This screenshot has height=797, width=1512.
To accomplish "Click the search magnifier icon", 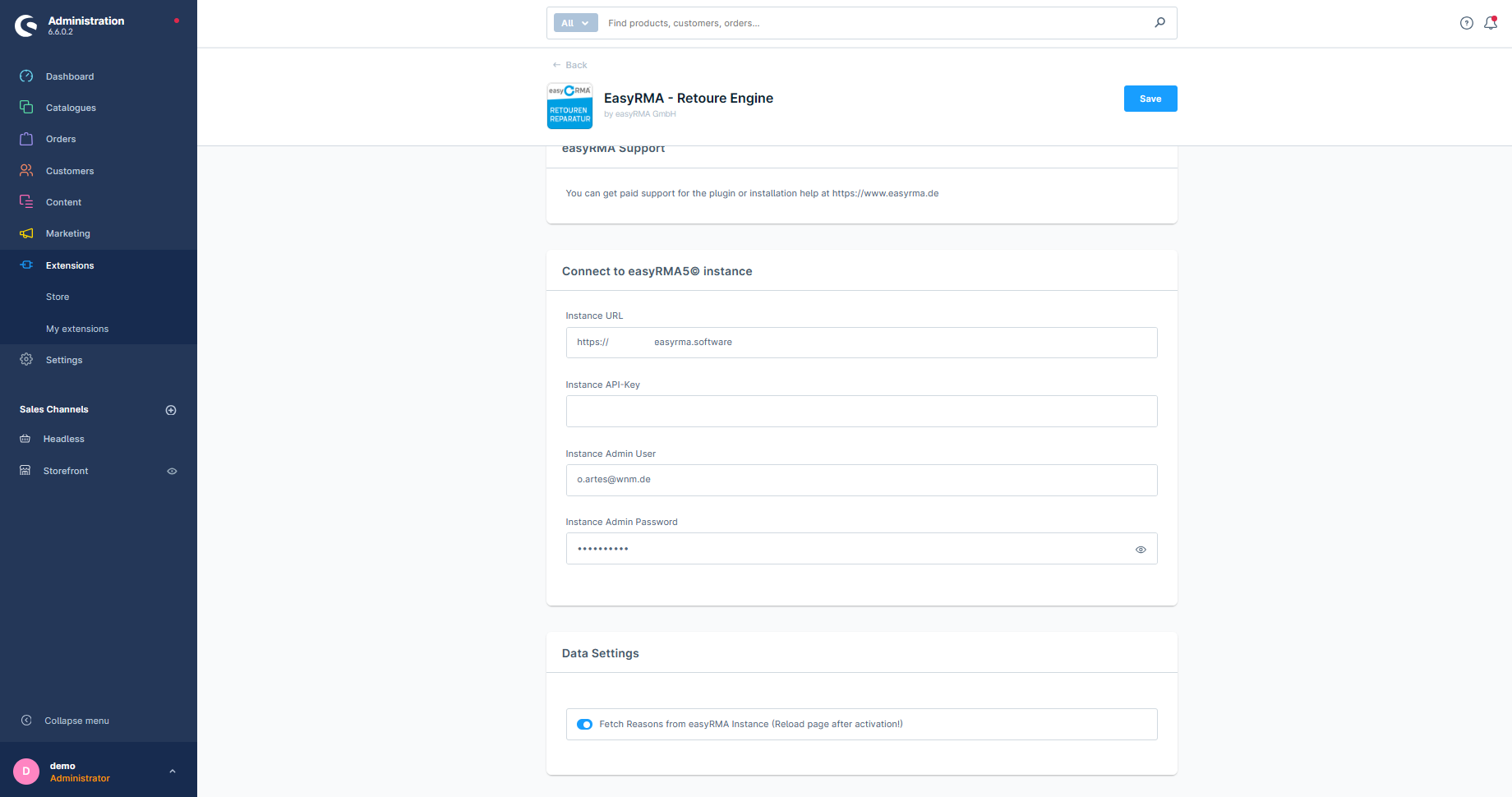I will coord(1159,23).
